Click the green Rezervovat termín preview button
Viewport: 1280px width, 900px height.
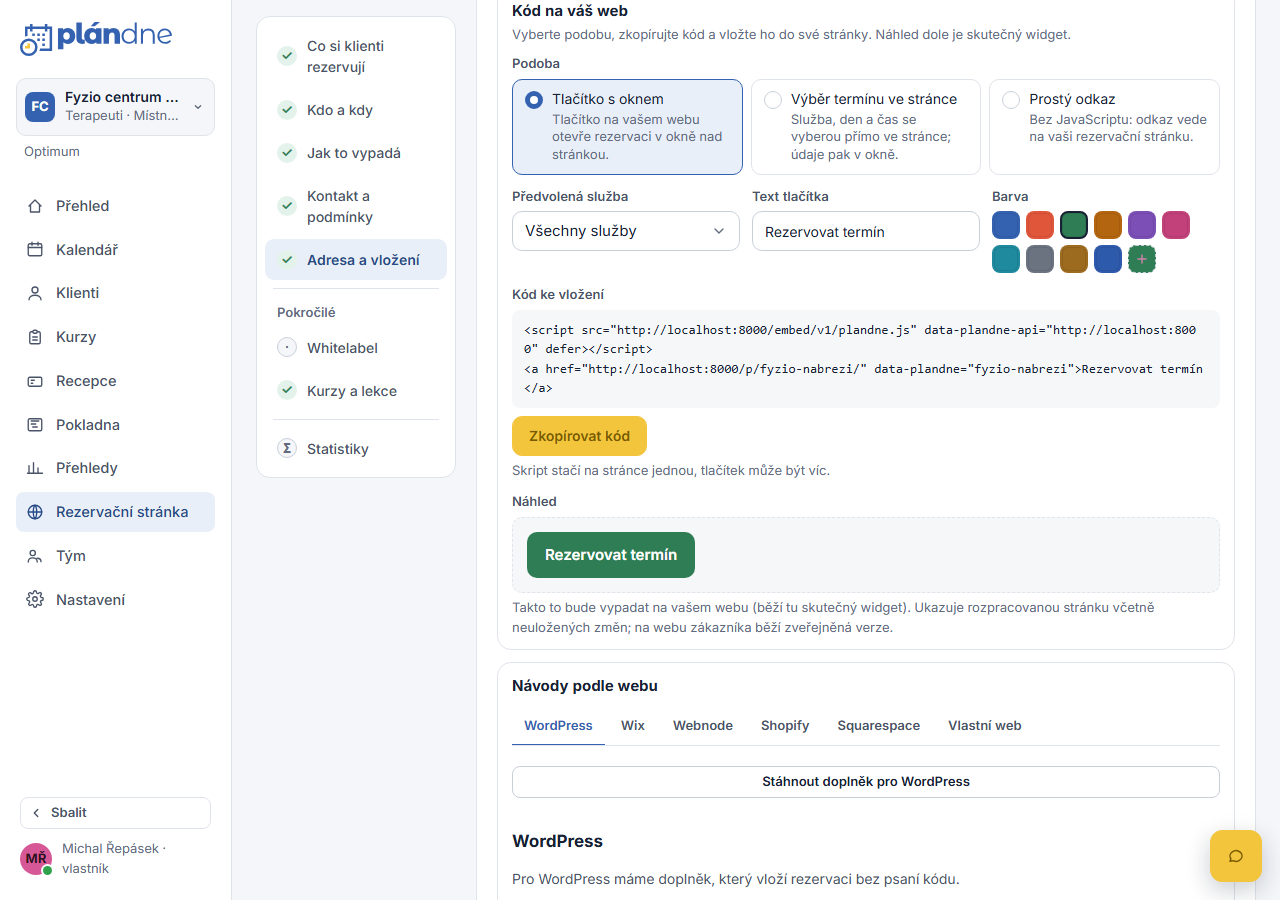click(x=611, y=555)
